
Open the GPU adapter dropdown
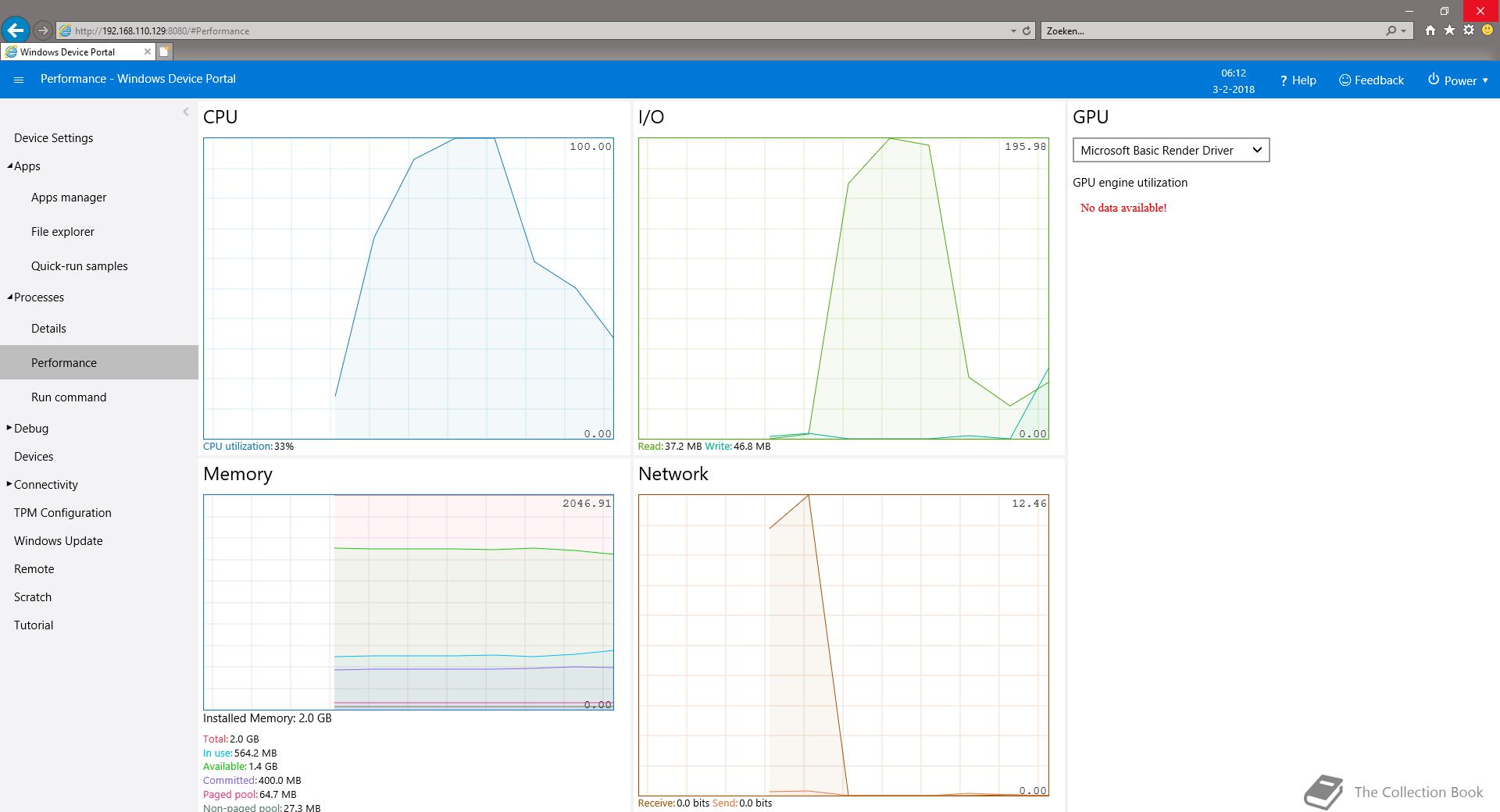point(1171,150)
